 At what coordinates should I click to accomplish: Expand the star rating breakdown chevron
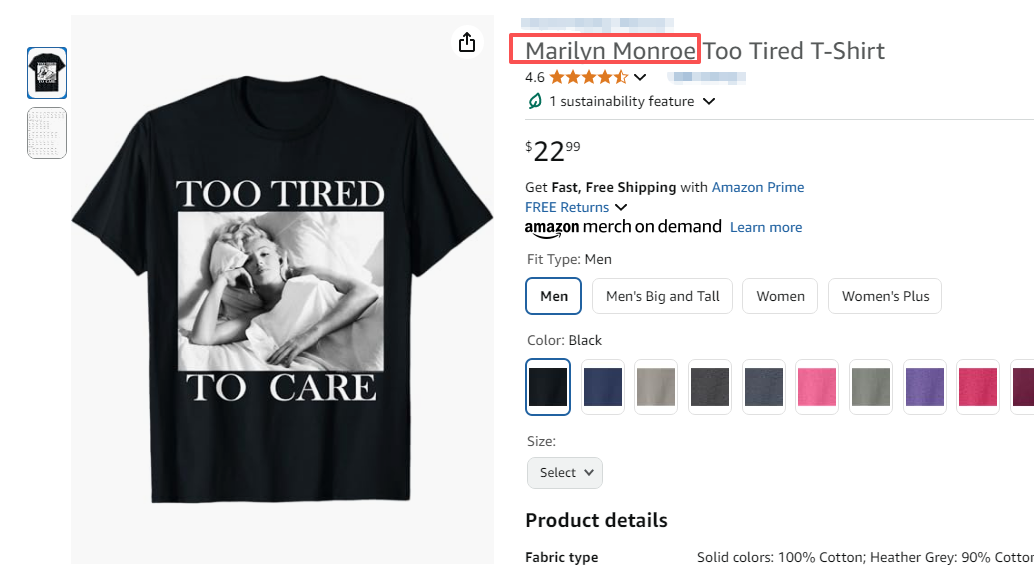pyautogui.click(x=640, y=77)
